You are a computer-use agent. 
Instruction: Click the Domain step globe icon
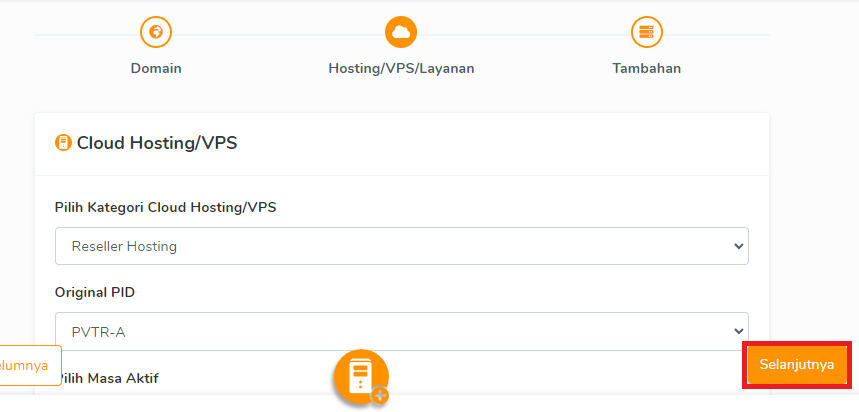(156, 33)
